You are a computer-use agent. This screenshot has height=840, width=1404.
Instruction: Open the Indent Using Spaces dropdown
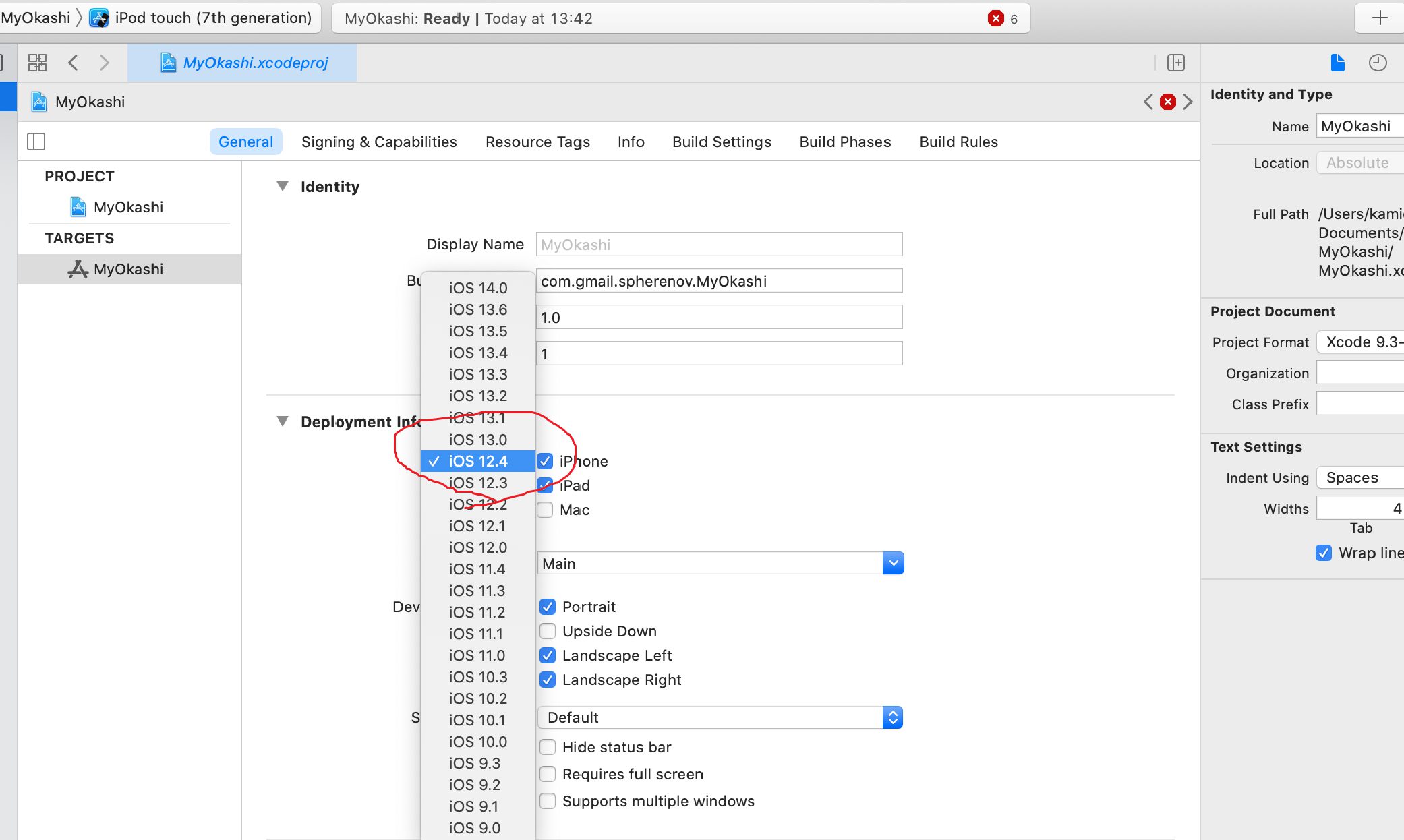coord(1360,478)
